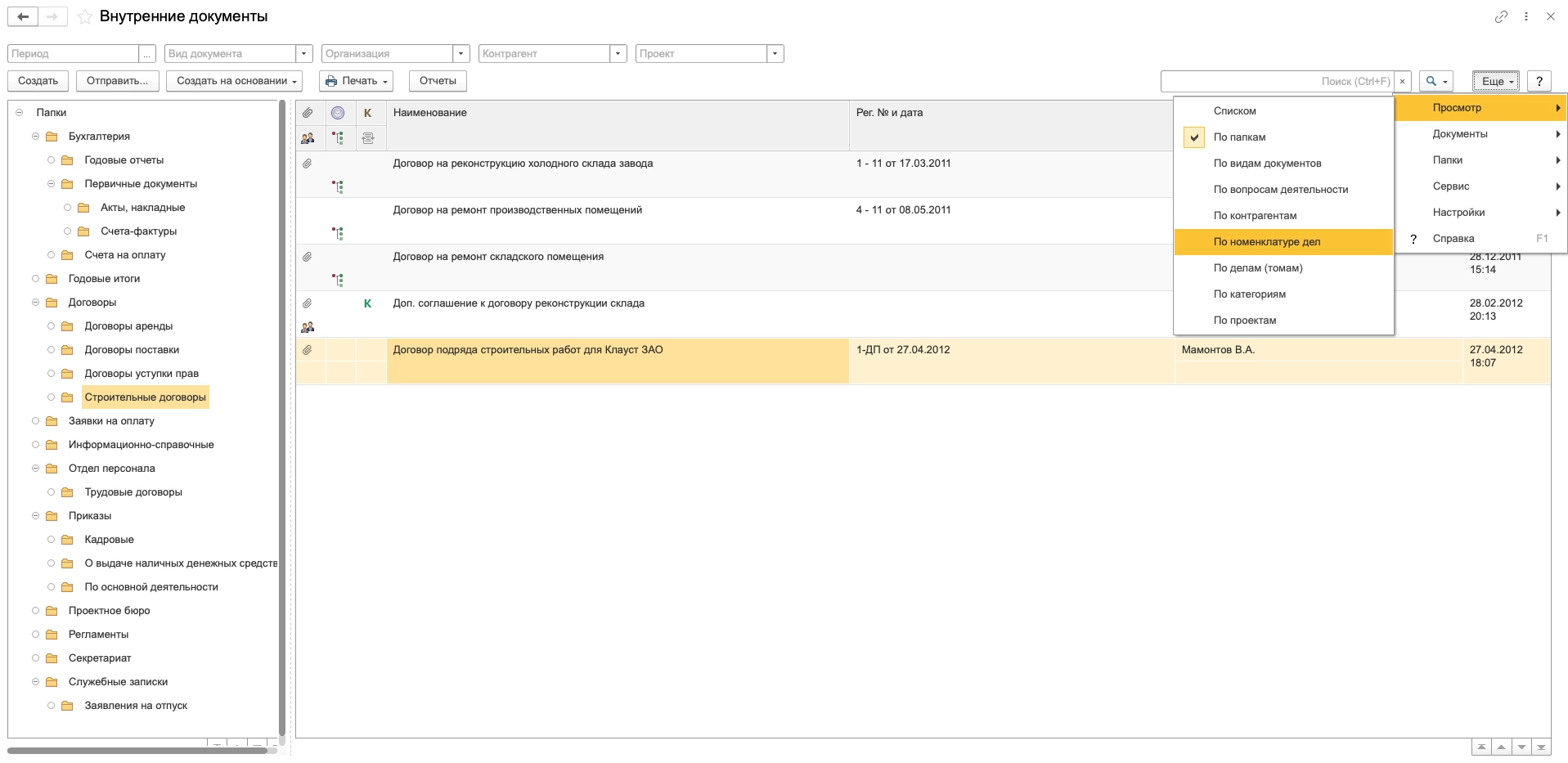Choose 'По номенклатуре дел' view option
The width and height of the screenshot is (1568, 763).
pyautogui.click(x=1266, y=242)
